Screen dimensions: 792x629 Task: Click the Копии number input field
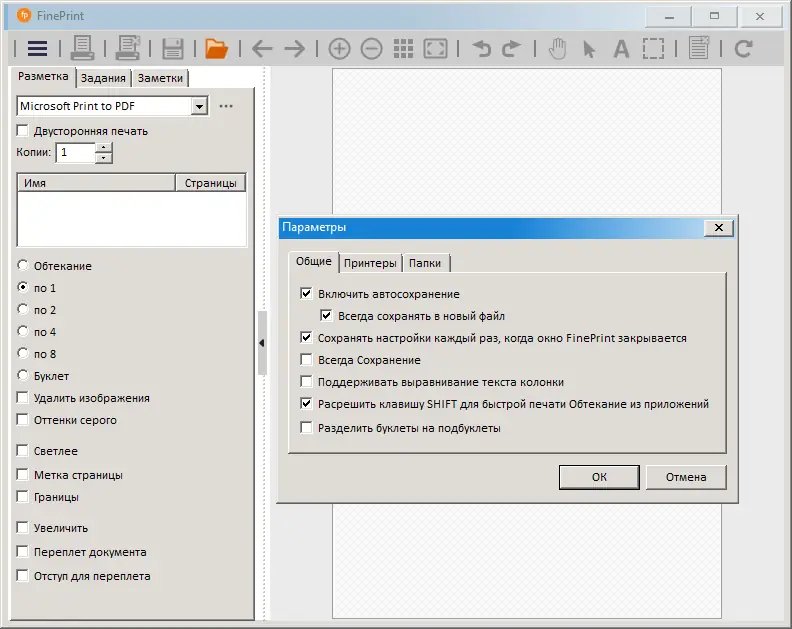[76, 153]
